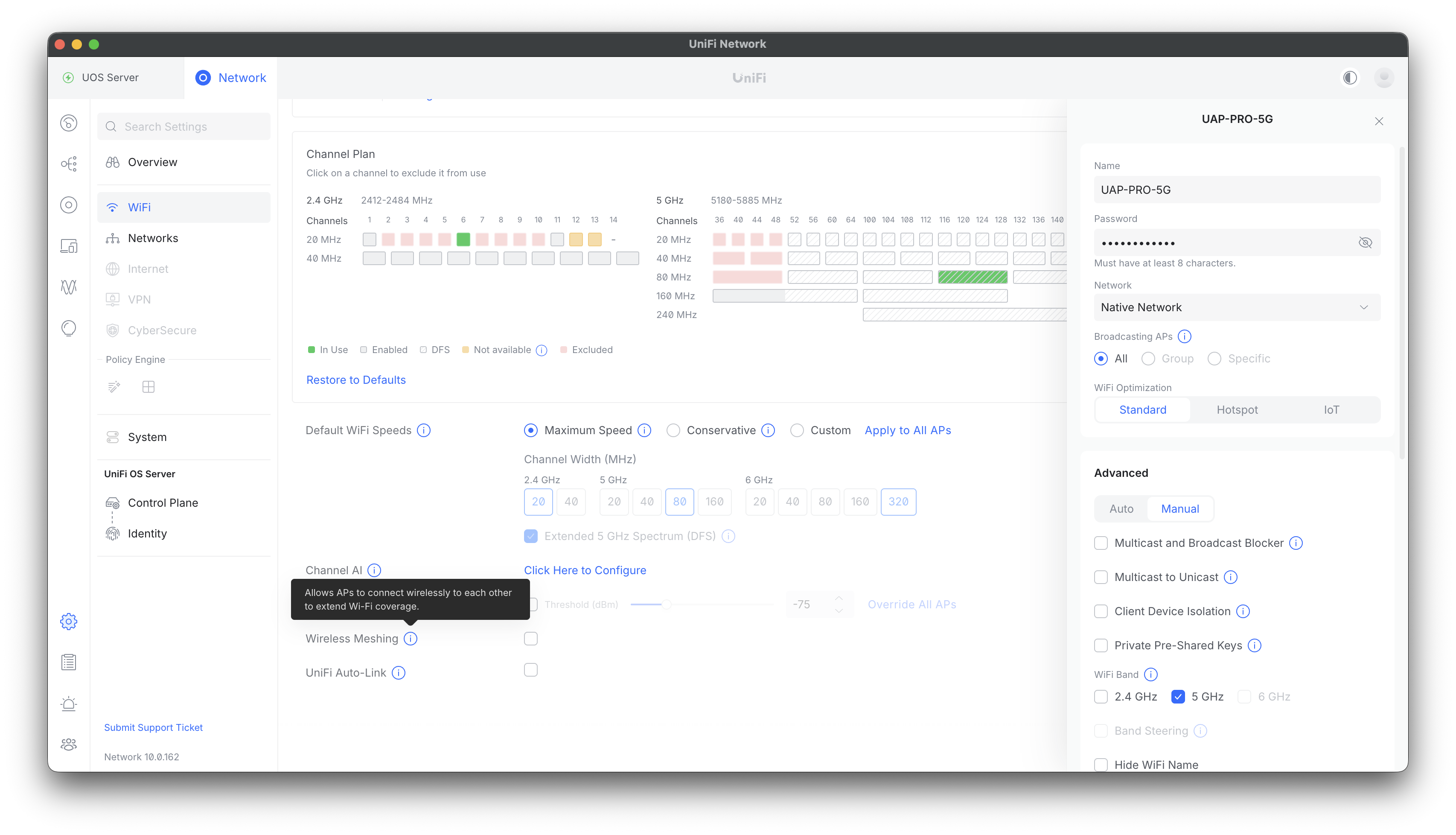Image resolution: width=1456 pixels, height=835 pixels.
Task: Click the Restore to Defaults link
Action: pyautogui.click(x=356, y=380)
